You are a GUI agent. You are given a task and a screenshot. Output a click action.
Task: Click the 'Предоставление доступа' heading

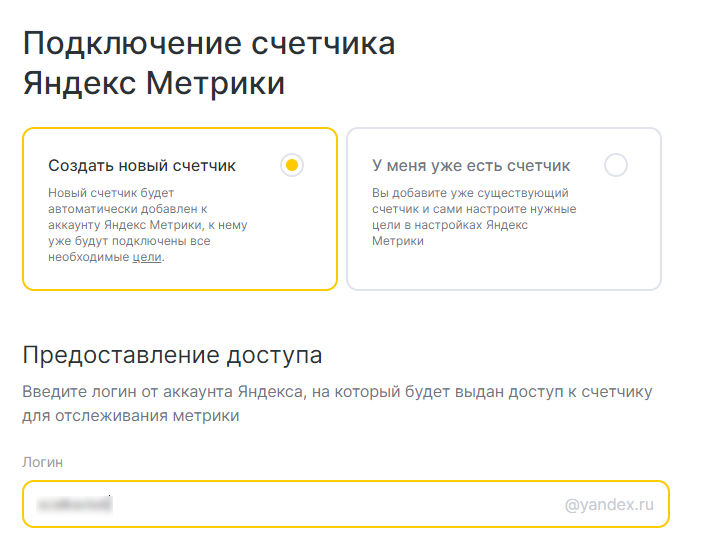[172, 355]
